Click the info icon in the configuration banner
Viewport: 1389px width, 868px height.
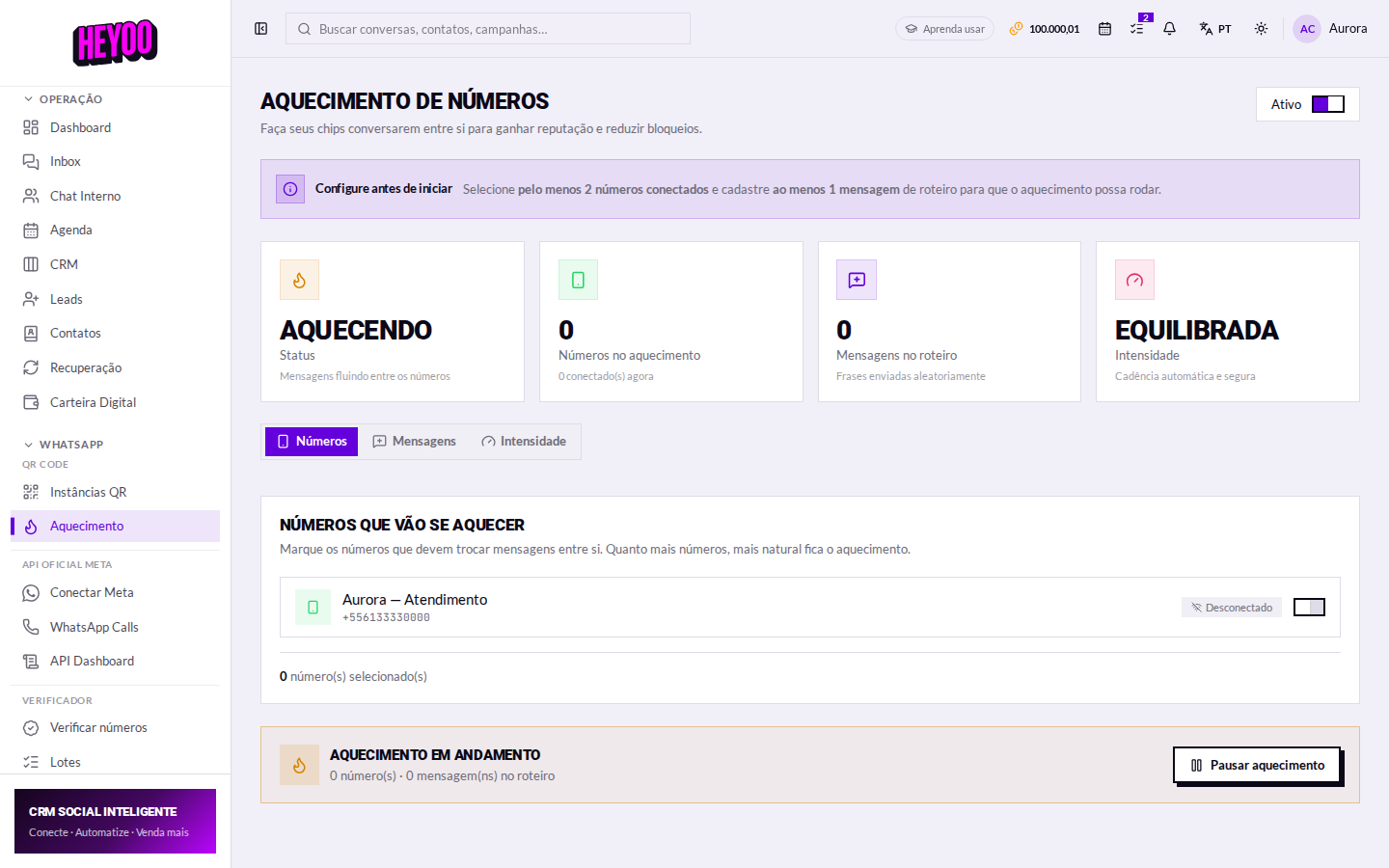point(290,189)
